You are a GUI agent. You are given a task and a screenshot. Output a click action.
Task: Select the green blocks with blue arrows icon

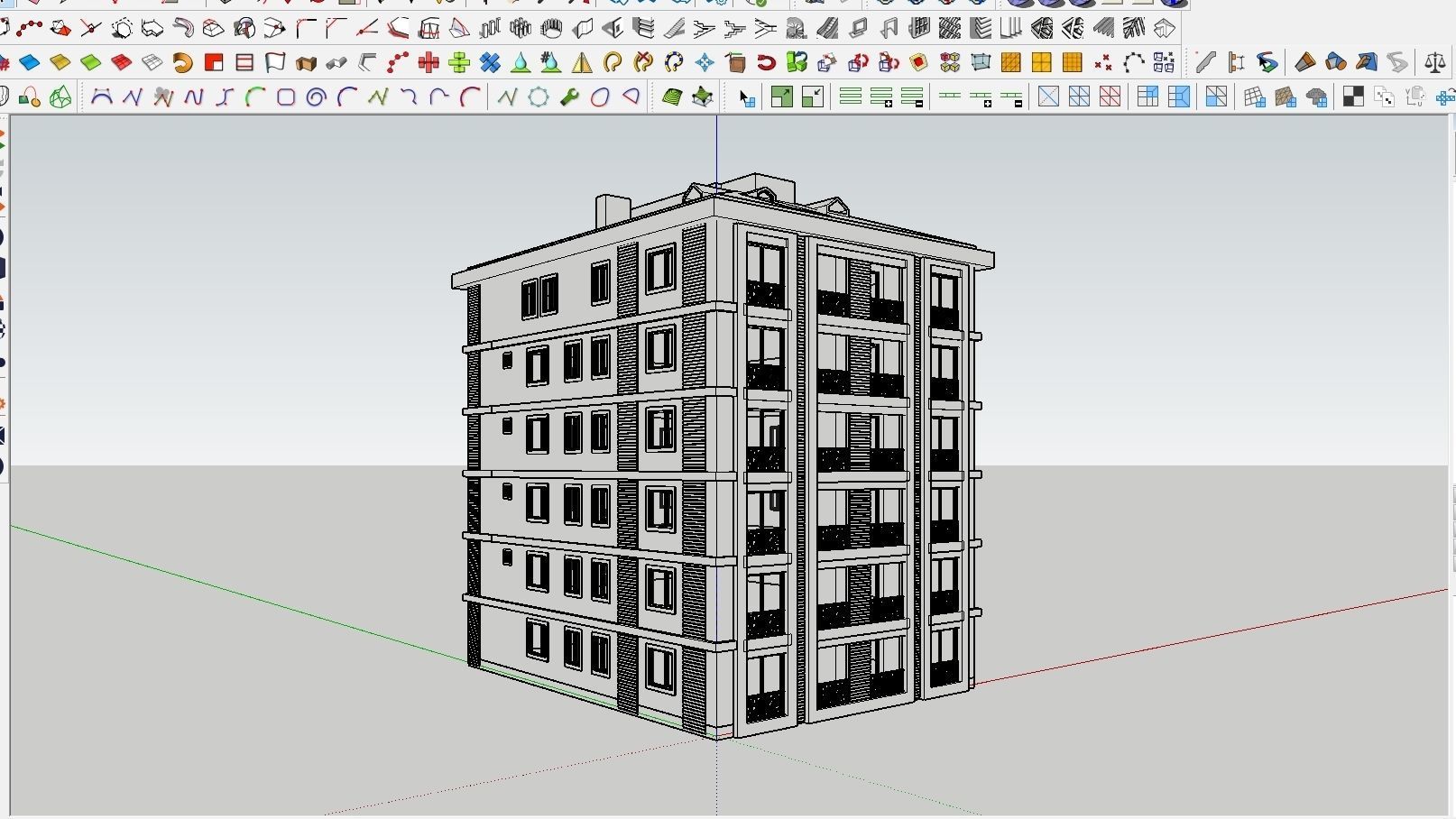pyautogui.click(x=797, y=63)
